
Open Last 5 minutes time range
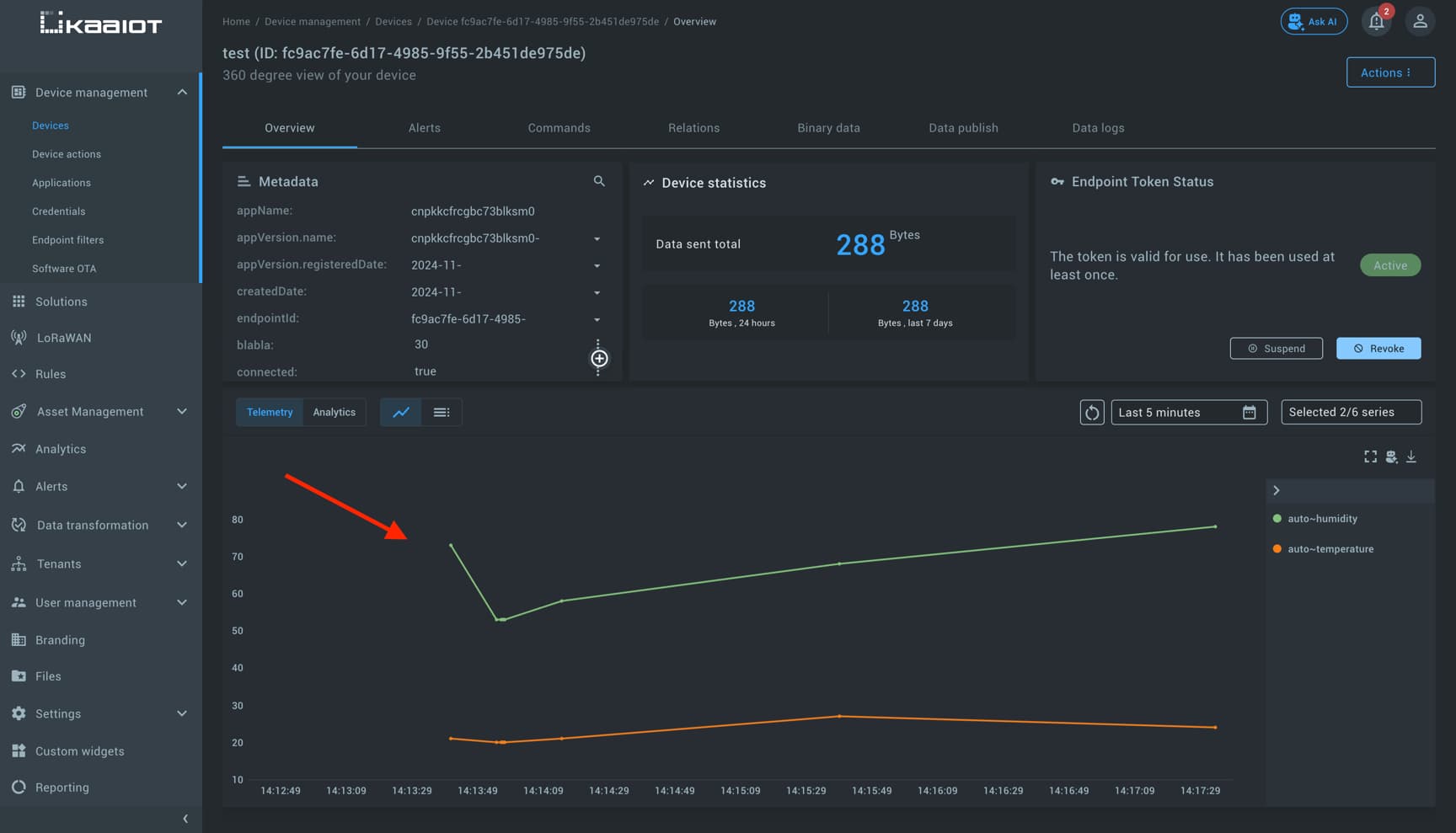click(1189, 412)
